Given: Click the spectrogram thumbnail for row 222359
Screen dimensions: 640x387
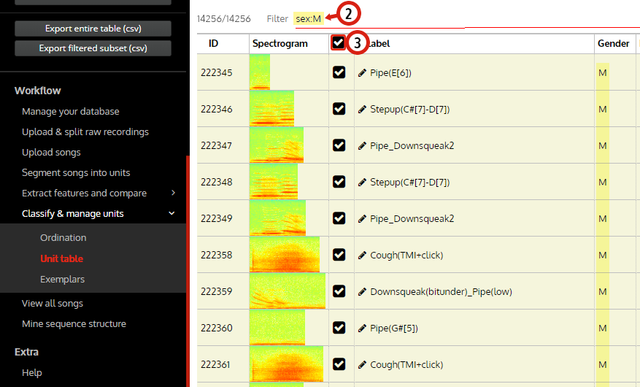Looking at the screenshot, I should point(287,291).
